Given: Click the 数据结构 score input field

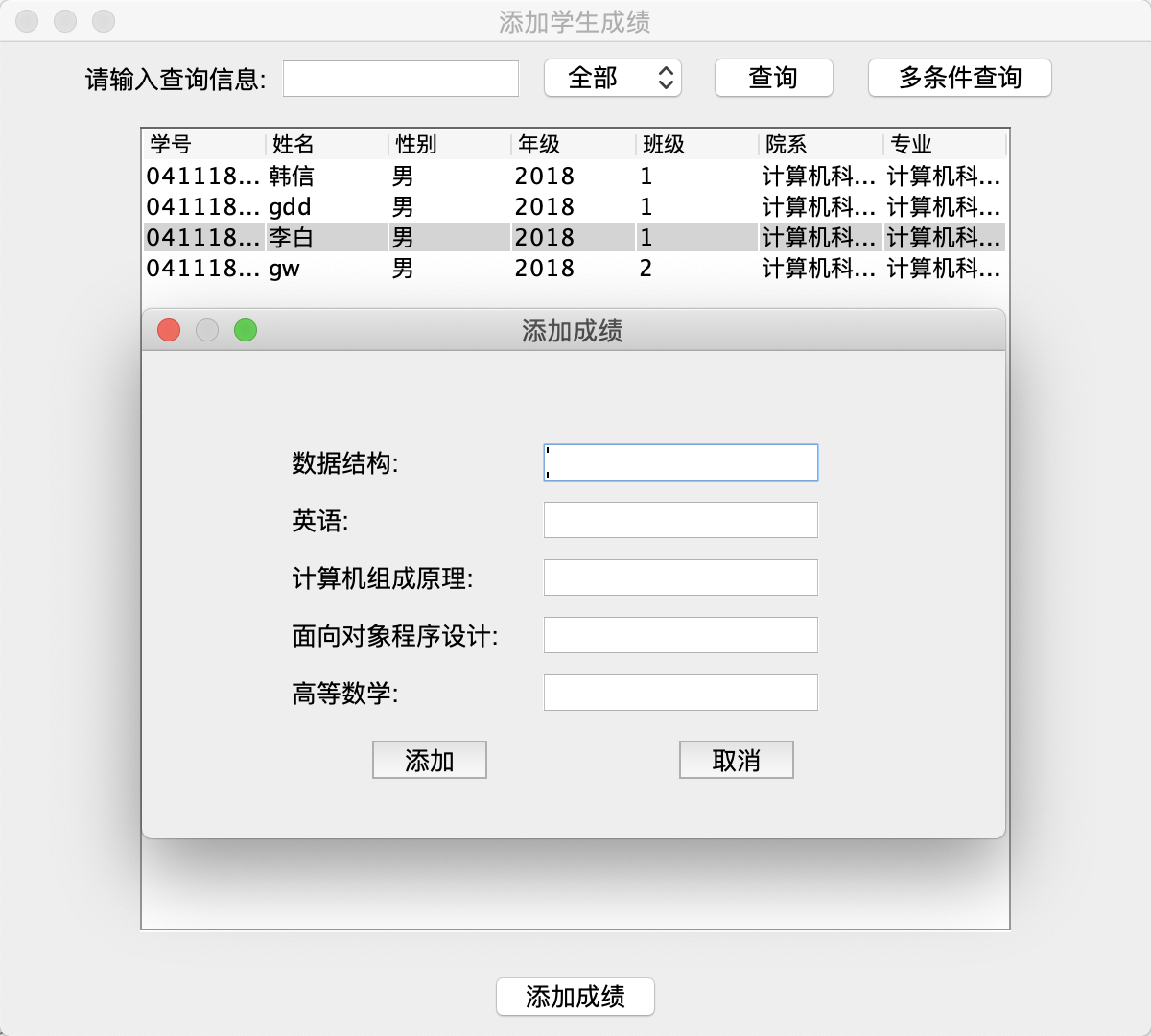Looking at the screenshot, I should 680,461.
